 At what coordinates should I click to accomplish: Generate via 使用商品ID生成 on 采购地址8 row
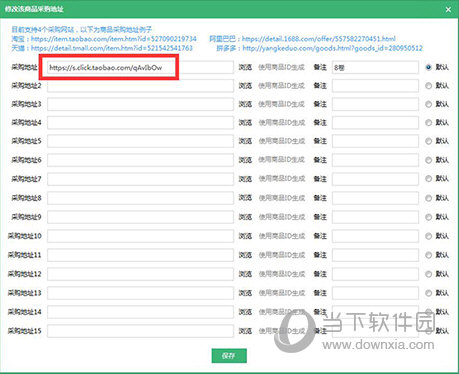282,198
